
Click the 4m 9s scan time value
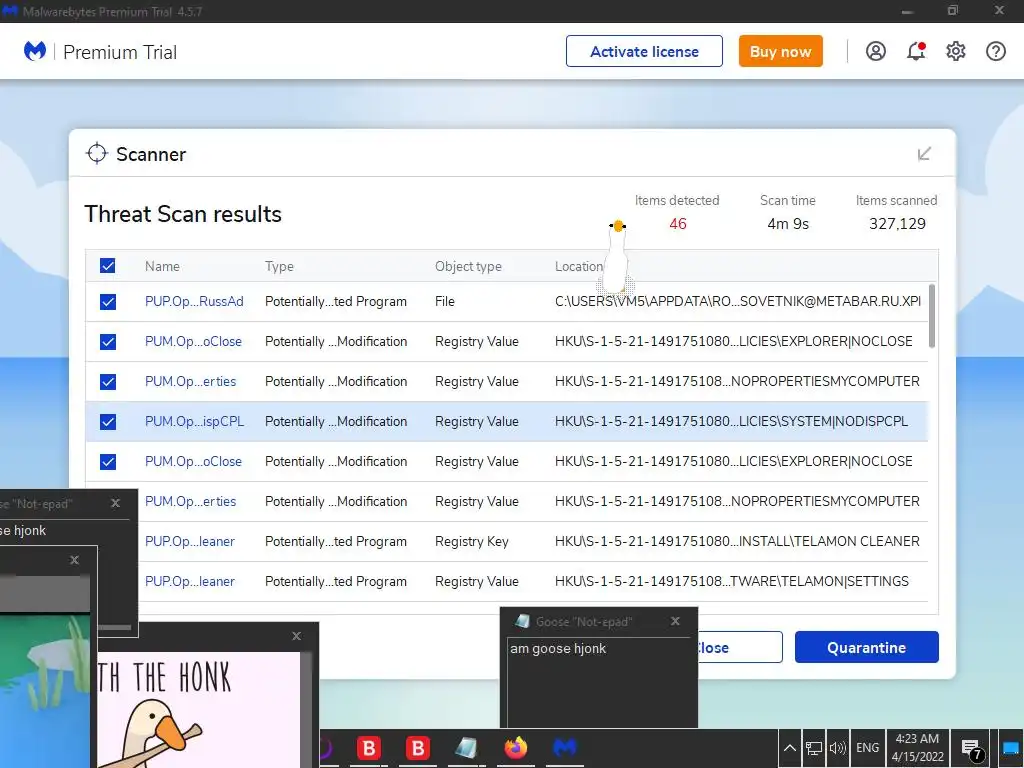[788, 224]
